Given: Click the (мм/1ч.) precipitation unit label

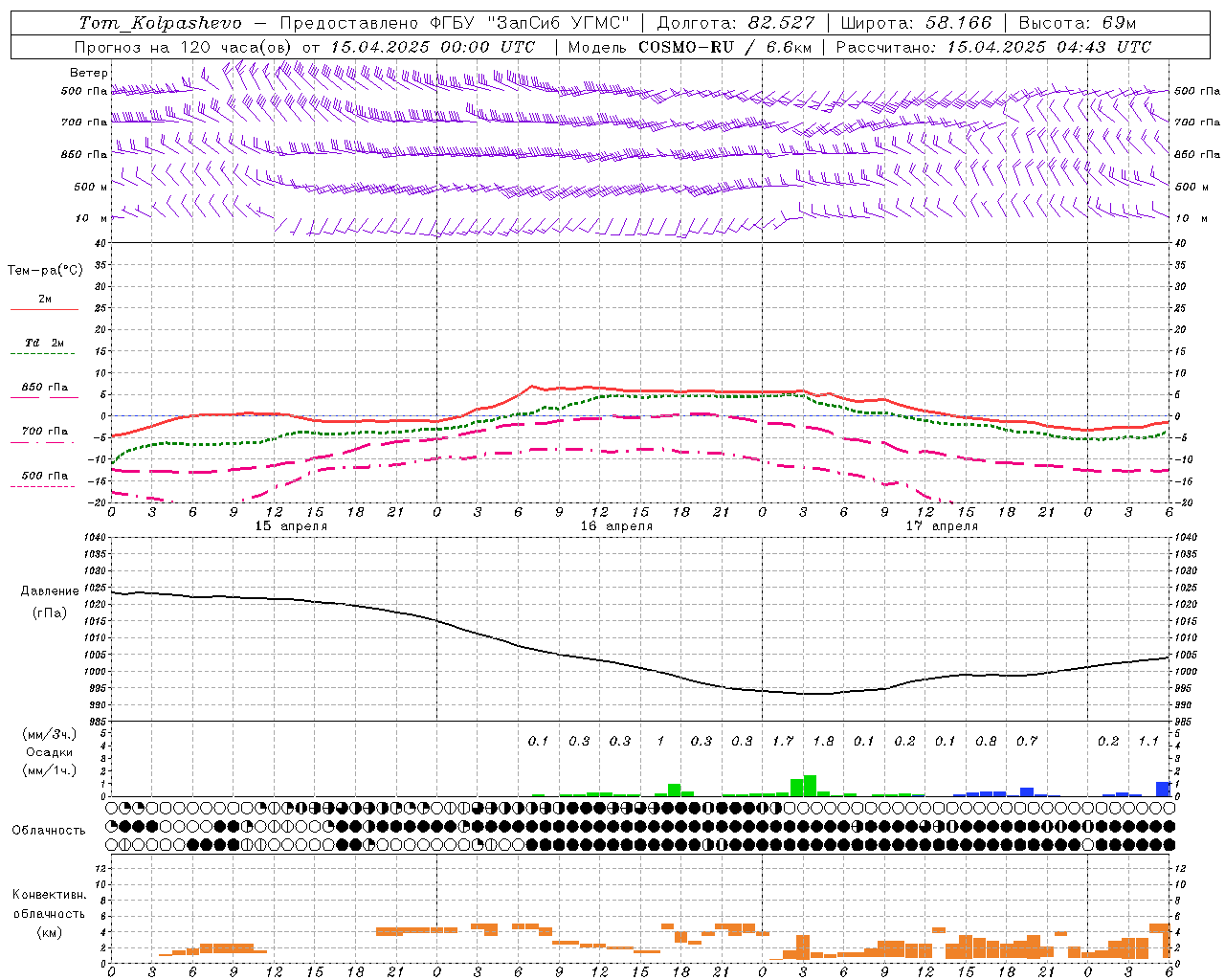Looking at the screenshot, I should [x=50, y=770].
